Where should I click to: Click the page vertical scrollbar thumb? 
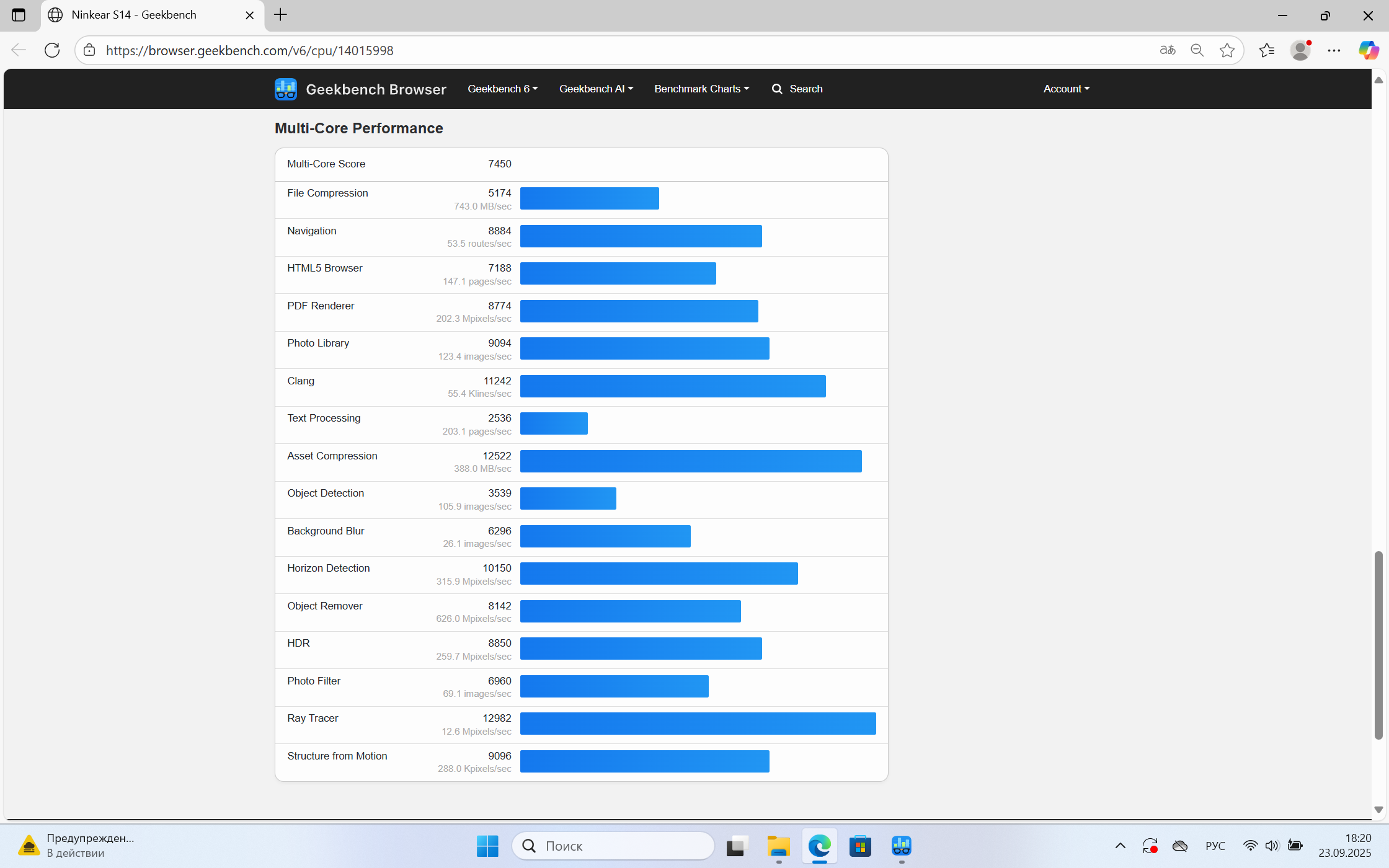(1378, 645)
